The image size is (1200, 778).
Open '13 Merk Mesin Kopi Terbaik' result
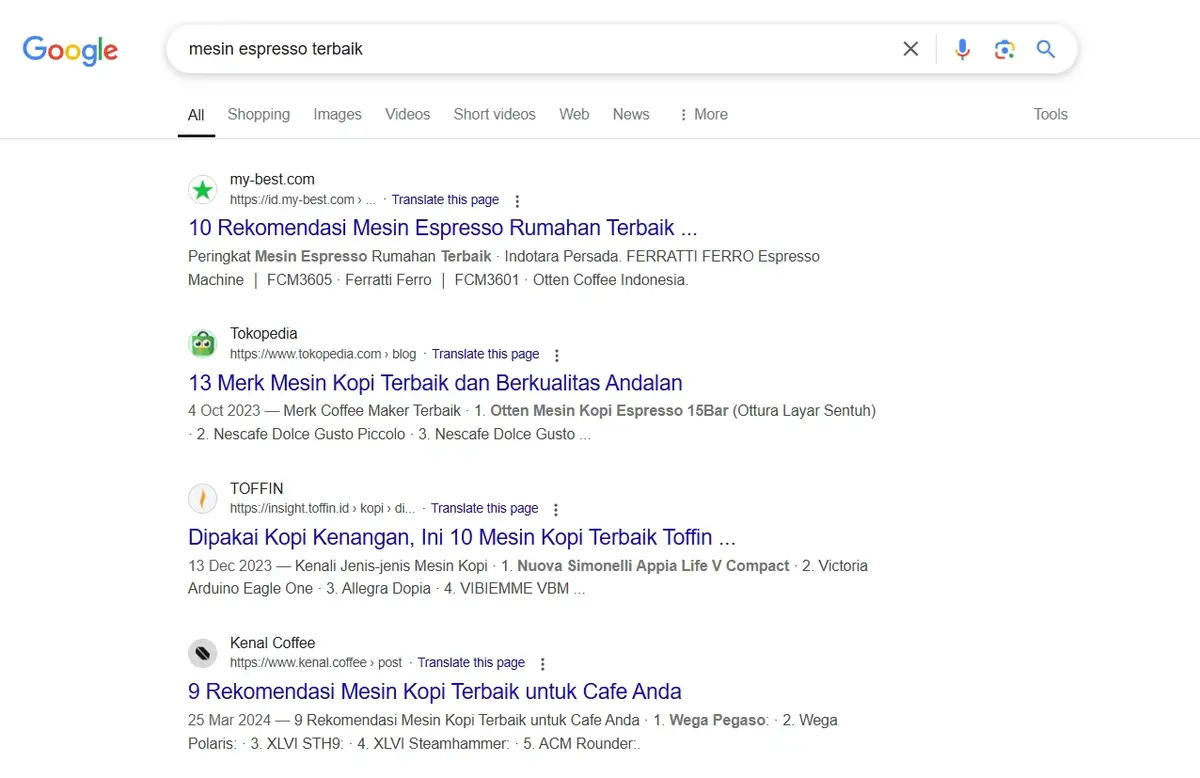click(x=435, y=383)
